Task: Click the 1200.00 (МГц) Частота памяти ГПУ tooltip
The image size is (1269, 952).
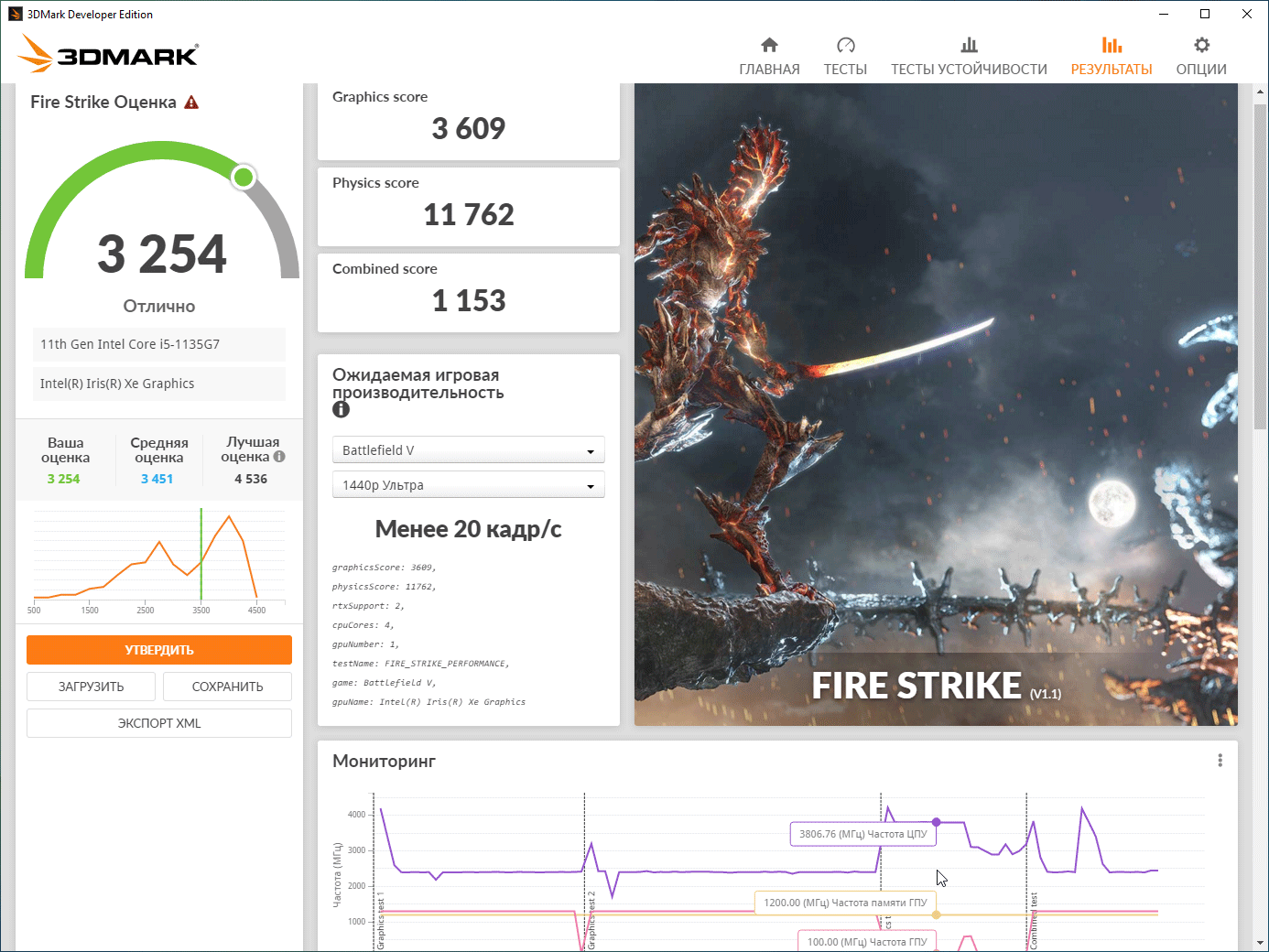Action: (844, 903)
